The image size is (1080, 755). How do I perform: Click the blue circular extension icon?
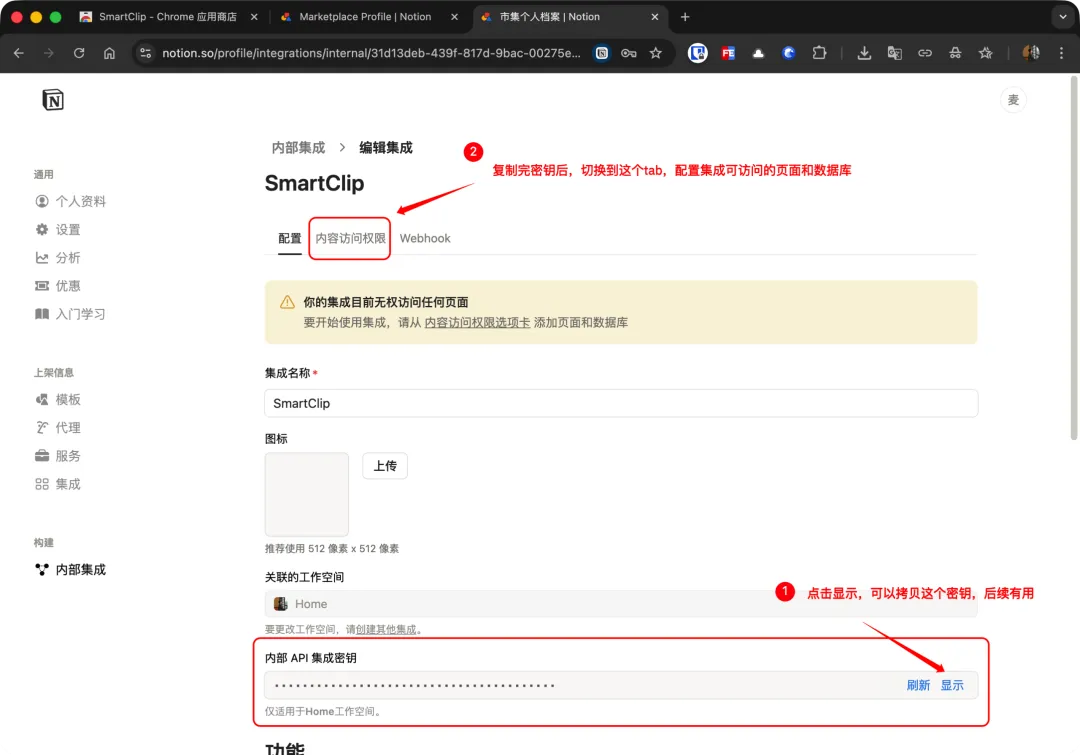(789, 53)
